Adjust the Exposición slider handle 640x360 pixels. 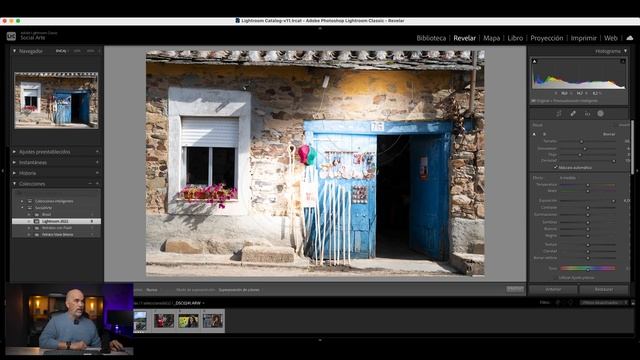[x=613, y=201]
